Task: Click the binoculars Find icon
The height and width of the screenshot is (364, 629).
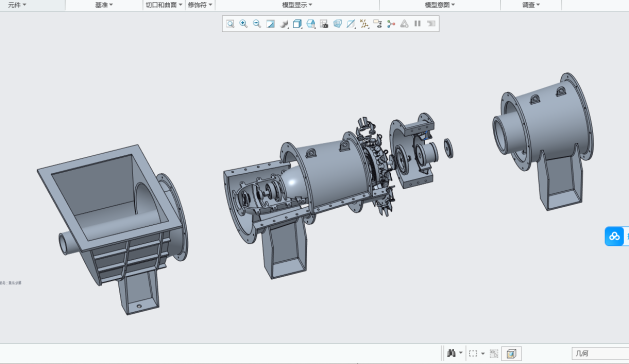Action: 451,353
